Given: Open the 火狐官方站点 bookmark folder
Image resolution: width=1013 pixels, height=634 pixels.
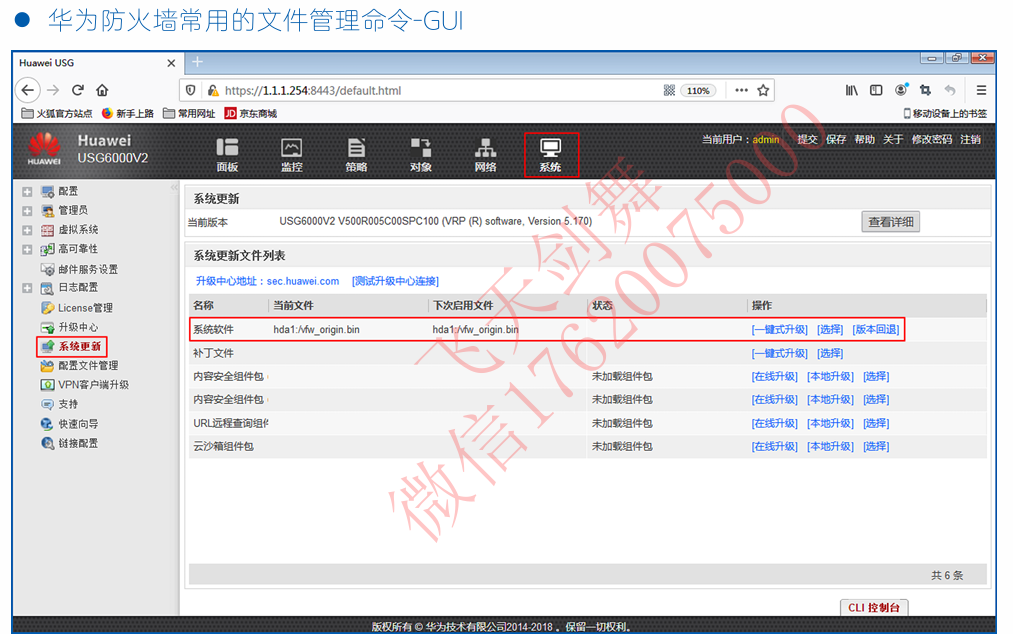Looking at the screenshot, I should tap(57, 114).
